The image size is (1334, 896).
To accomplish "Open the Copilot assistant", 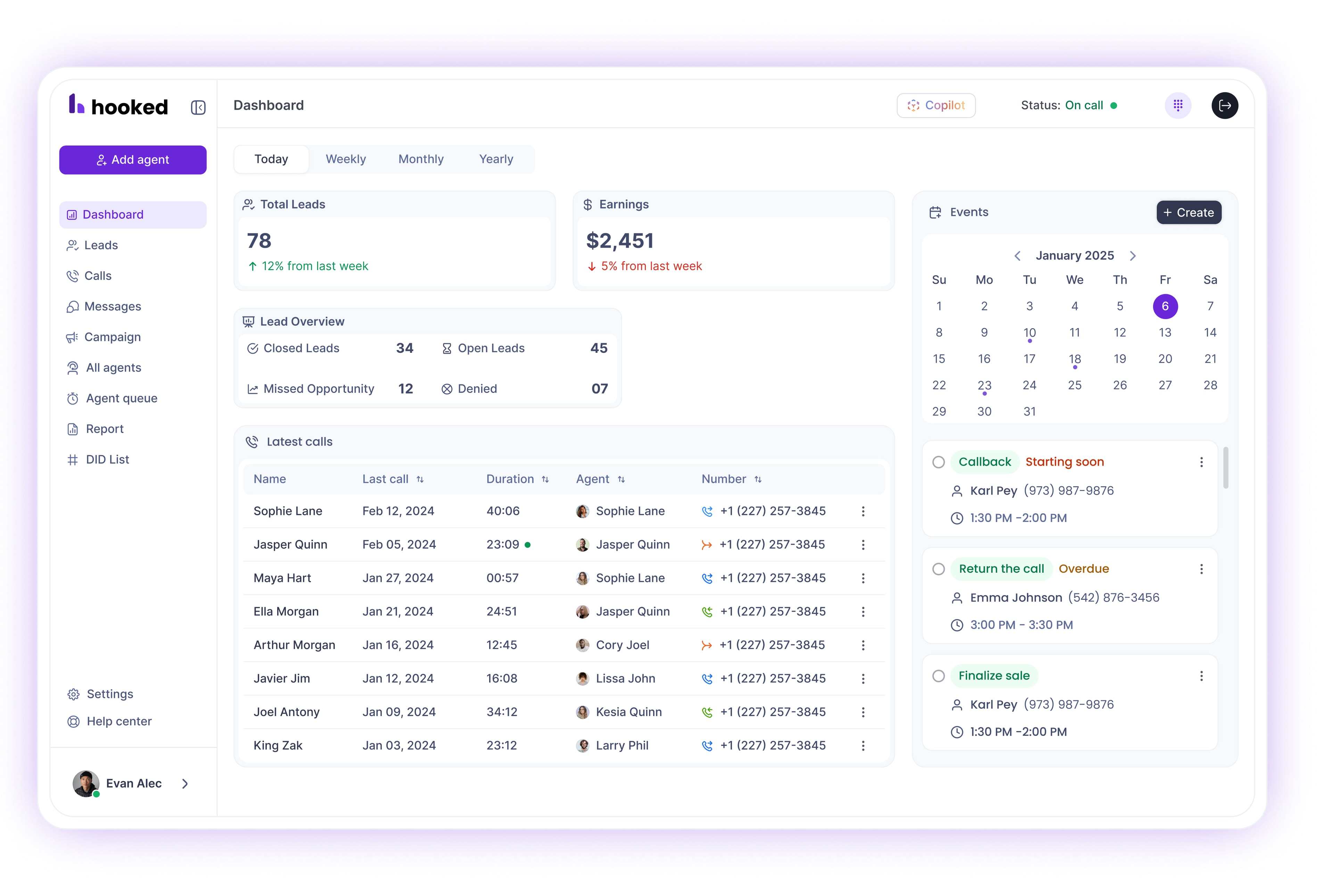I will point(936,105).
